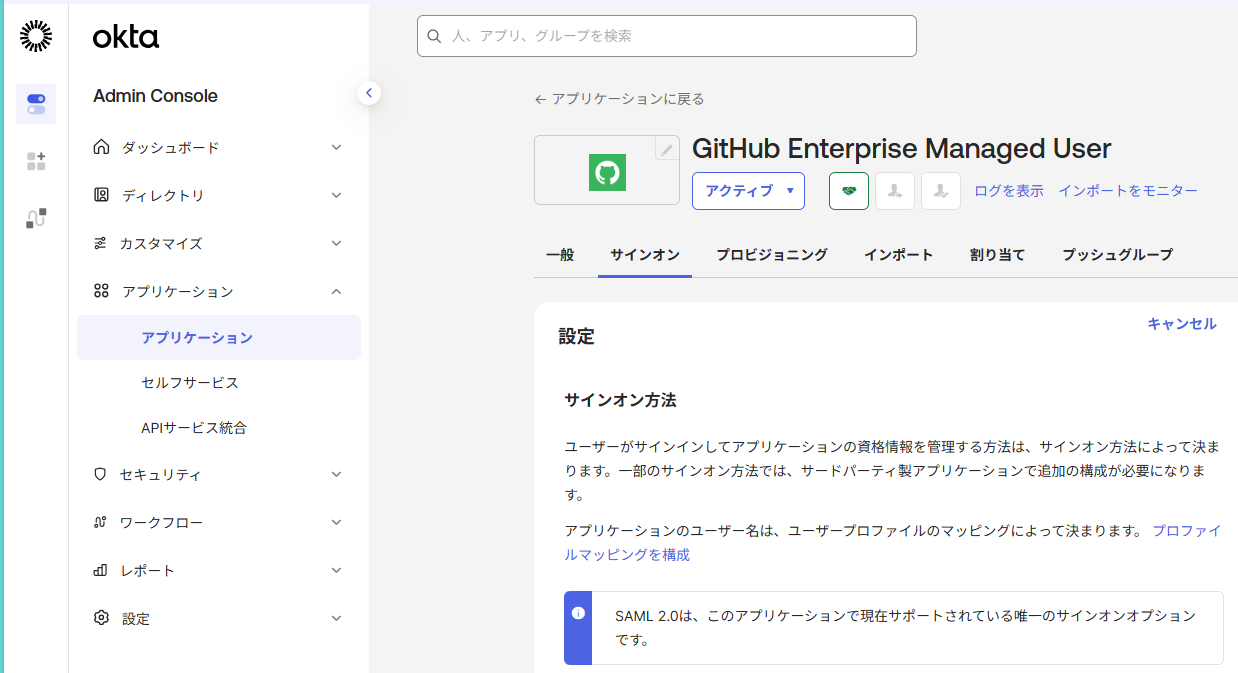The height and width of the screenshot is (673, 1238).
Task: Expand the ワークフロー menu chevron
Action: coord(336,522)
